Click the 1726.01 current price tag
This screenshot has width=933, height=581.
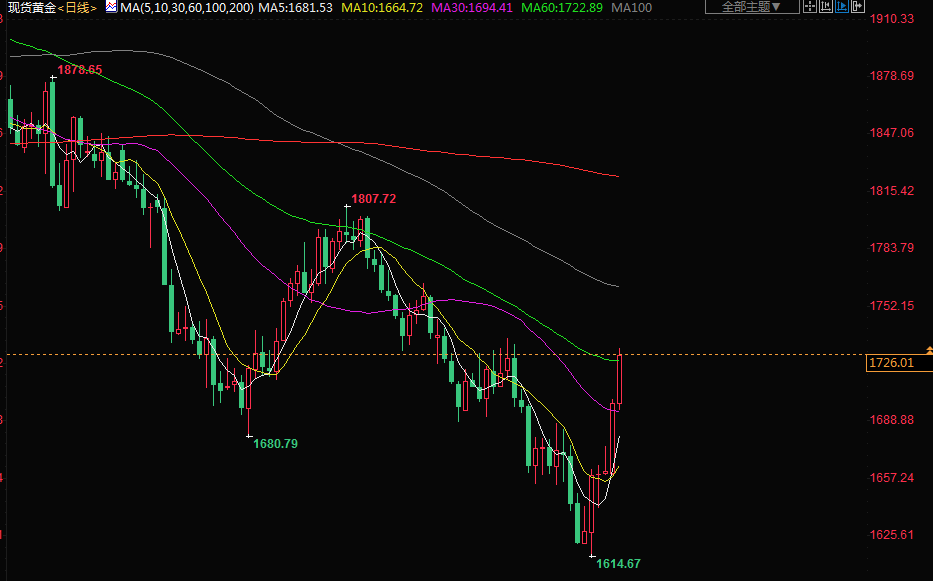coord(891,363)
